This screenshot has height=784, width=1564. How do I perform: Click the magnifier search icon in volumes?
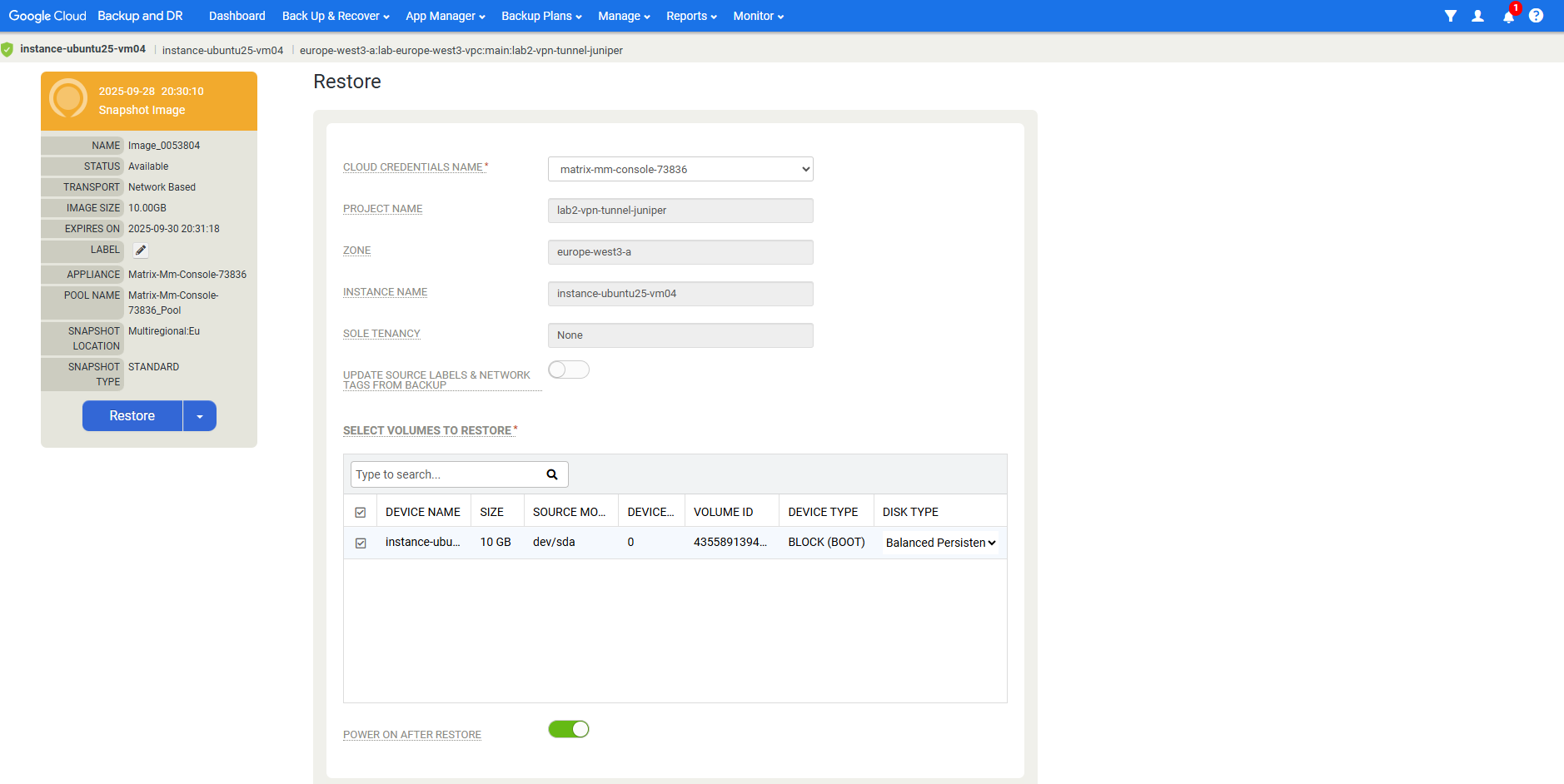[551, 474]
